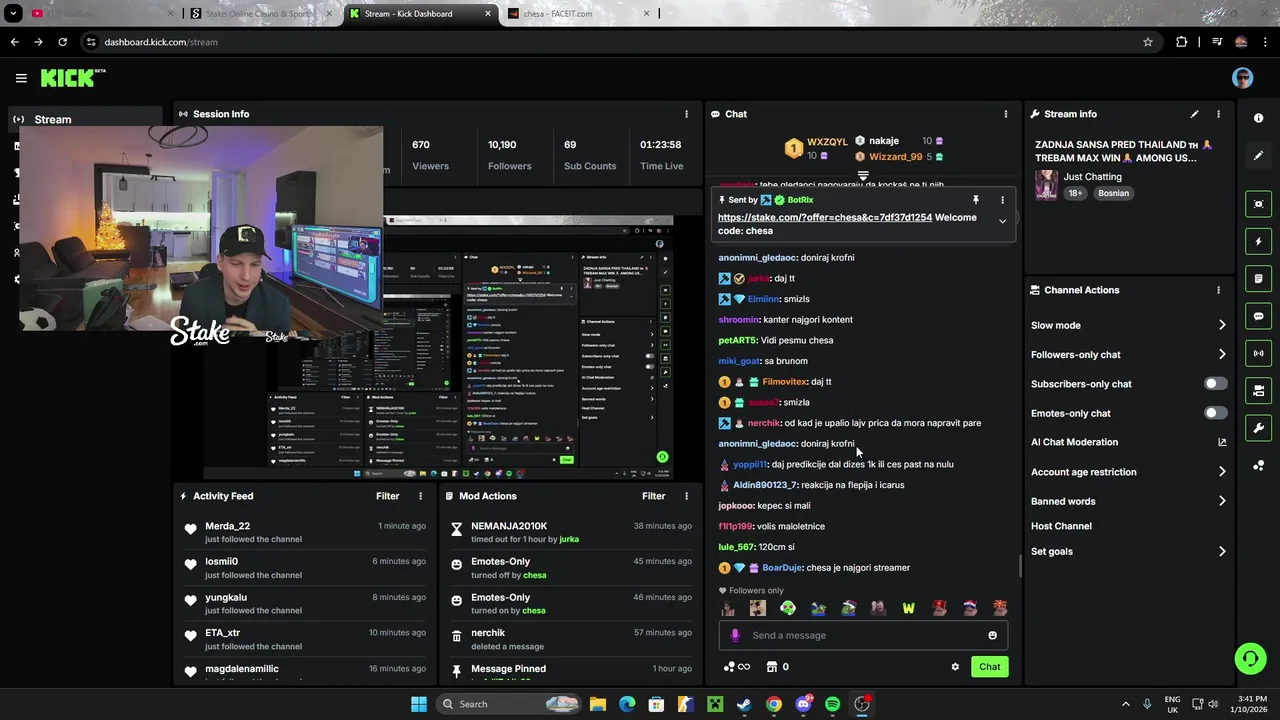Open Activity Feed three-dot options

point(420,496)
